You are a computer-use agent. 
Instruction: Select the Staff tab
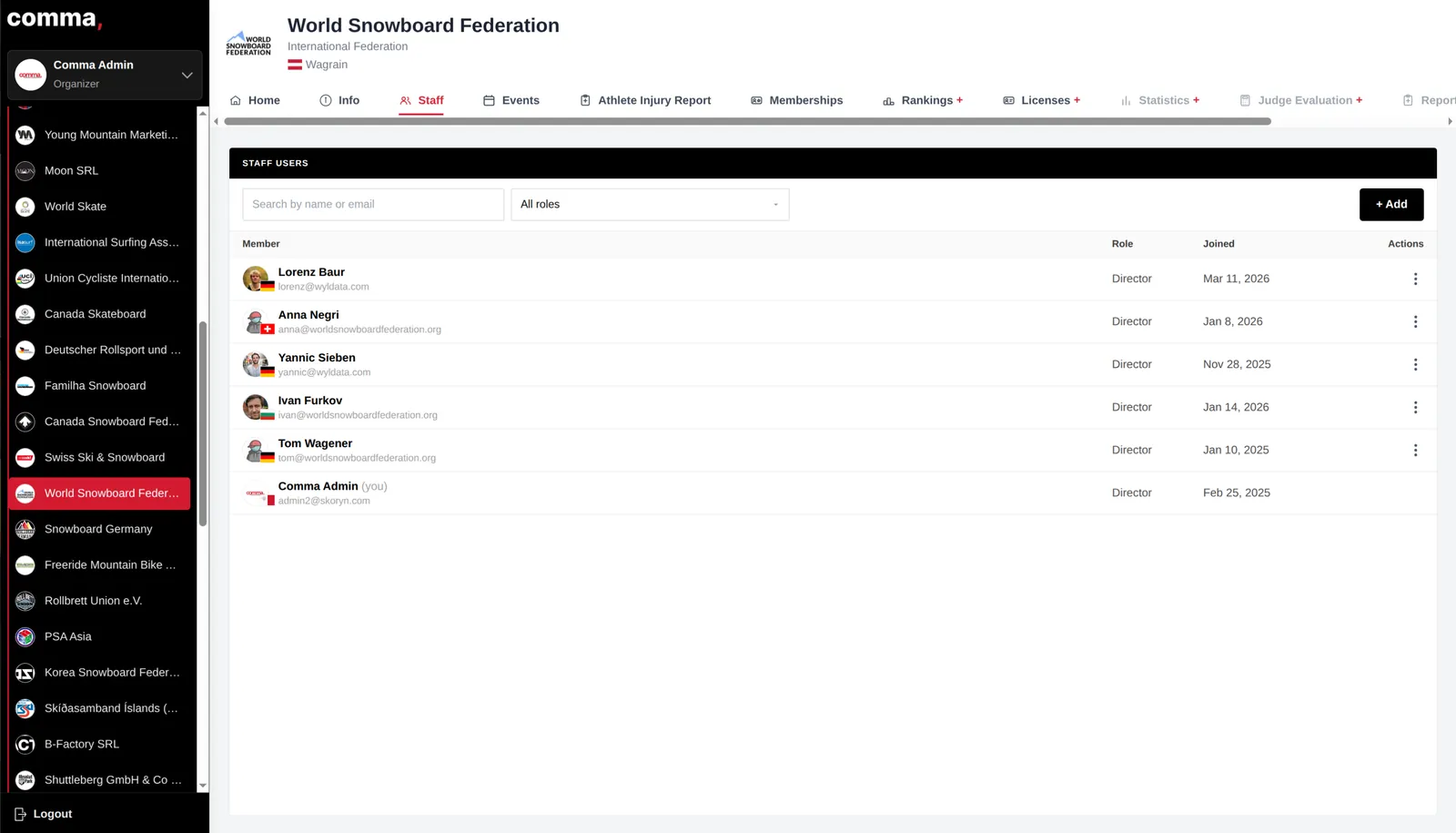coord(421,100)
